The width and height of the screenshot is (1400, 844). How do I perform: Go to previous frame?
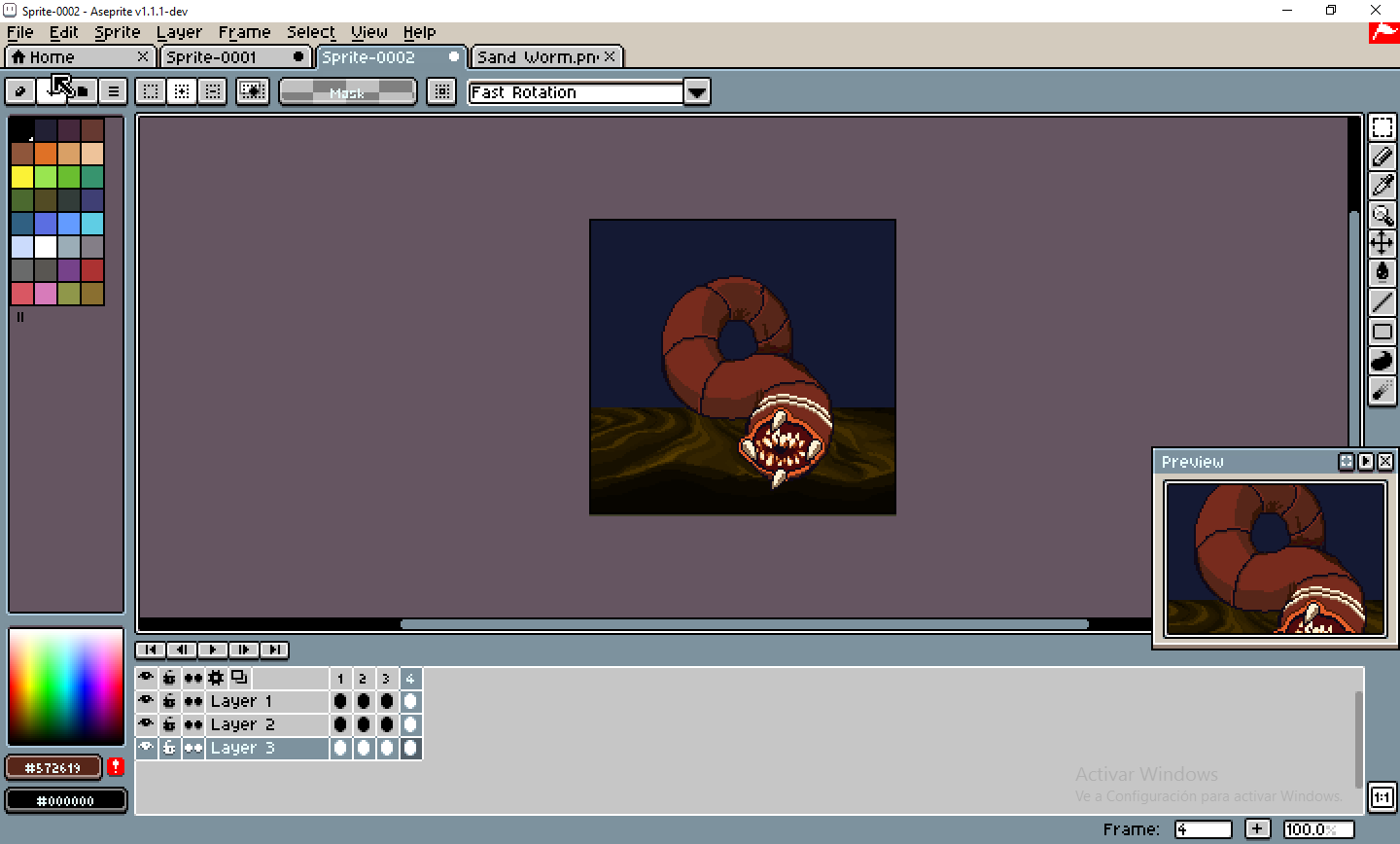(x=182, y=650)
